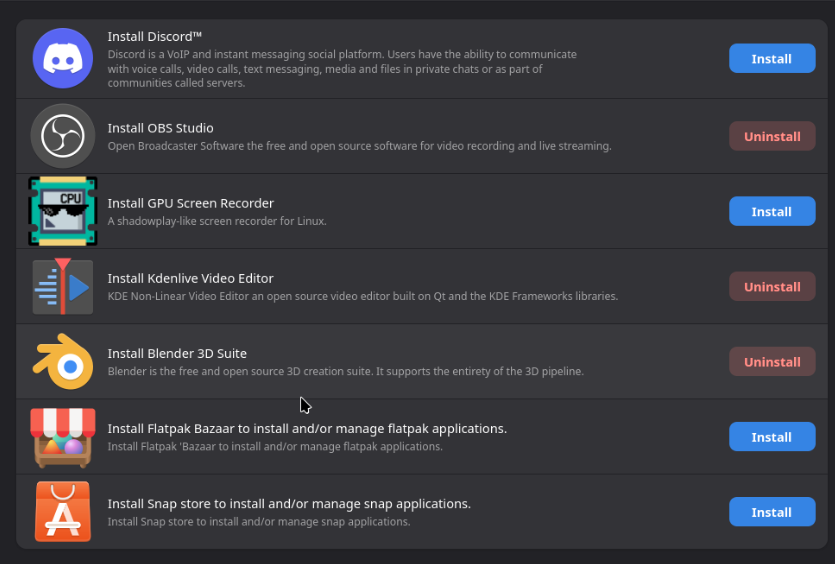Viewport: 835px width, 564px height.
Task: Click the Discord app icon
Action: point(63,59)
